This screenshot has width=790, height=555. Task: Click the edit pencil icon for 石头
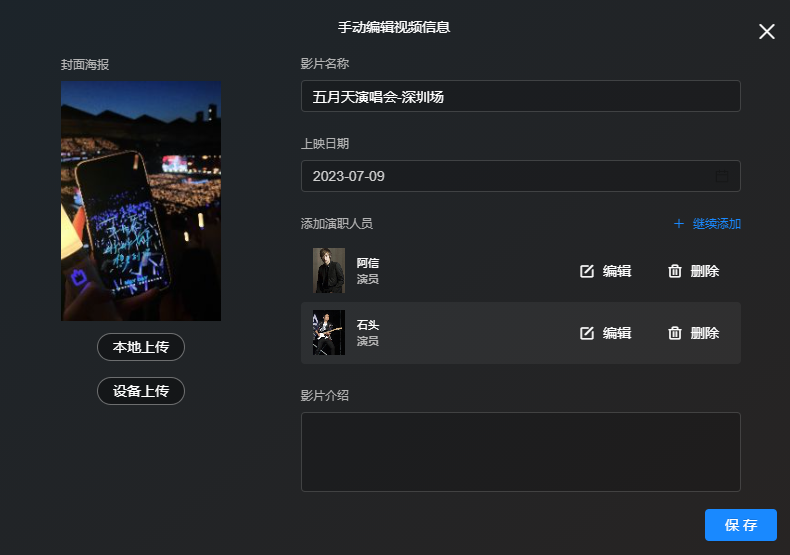[586, 333]
